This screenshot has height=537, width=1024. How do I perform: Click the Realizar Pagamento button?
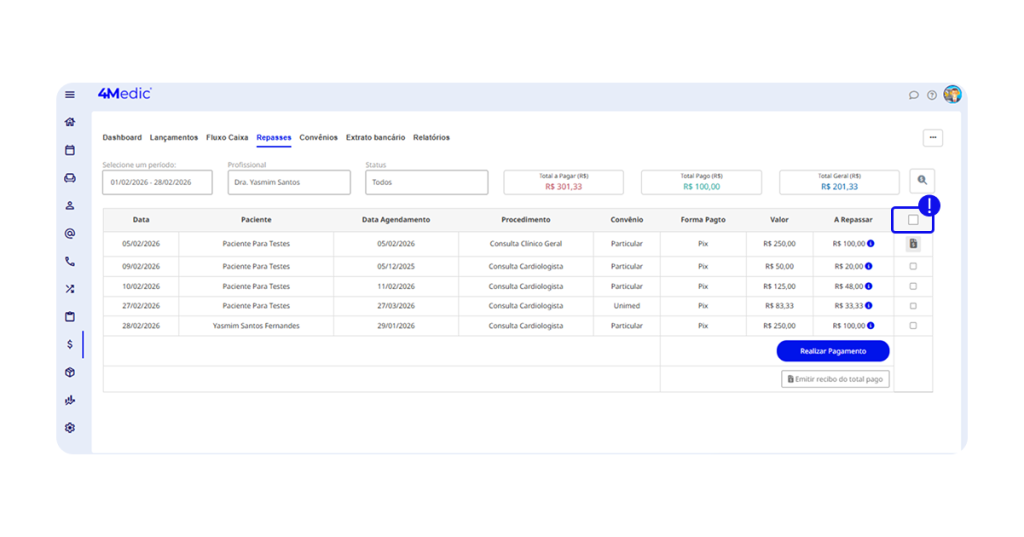point(832,351)
